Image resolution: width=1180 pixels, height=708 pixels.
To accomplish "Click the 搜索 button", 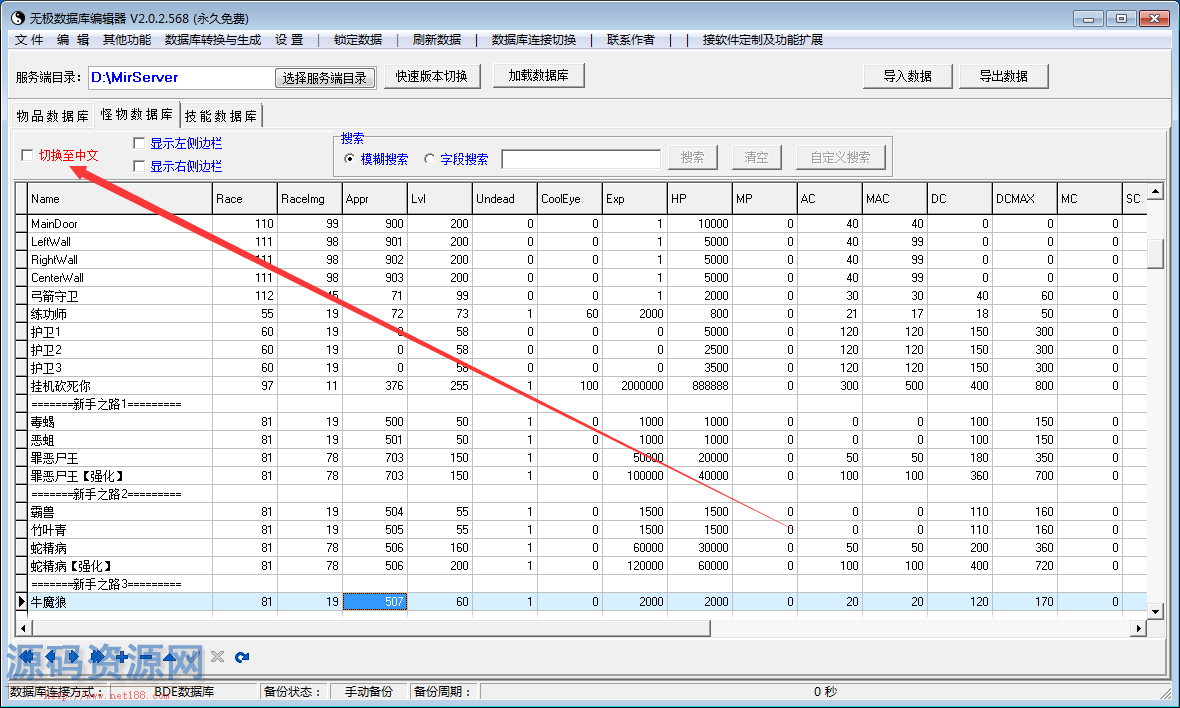I will (x=692, y=157).
